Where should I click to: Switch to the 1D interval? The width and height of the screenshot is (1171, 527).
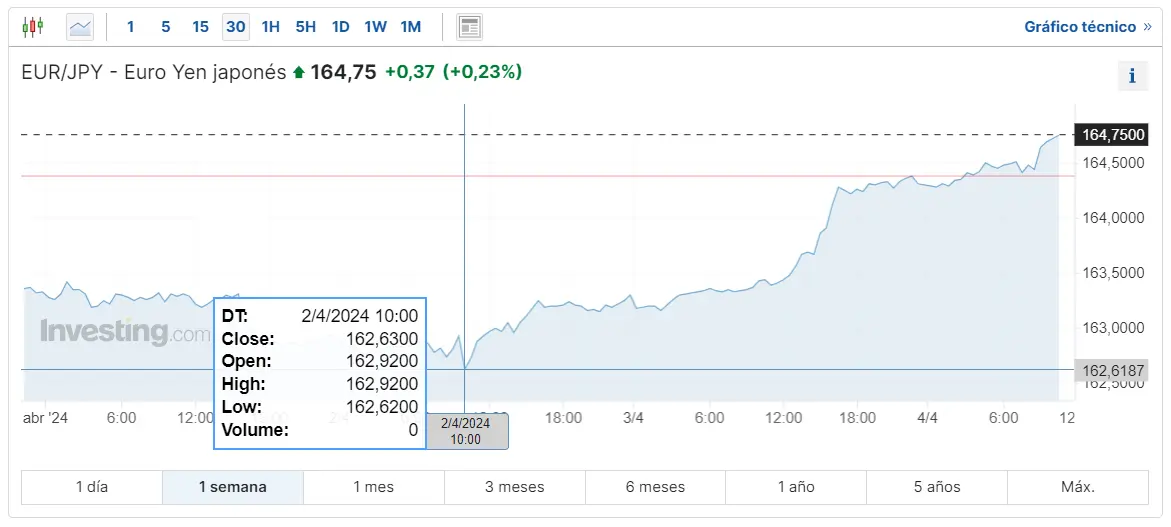tap(340, 27)
